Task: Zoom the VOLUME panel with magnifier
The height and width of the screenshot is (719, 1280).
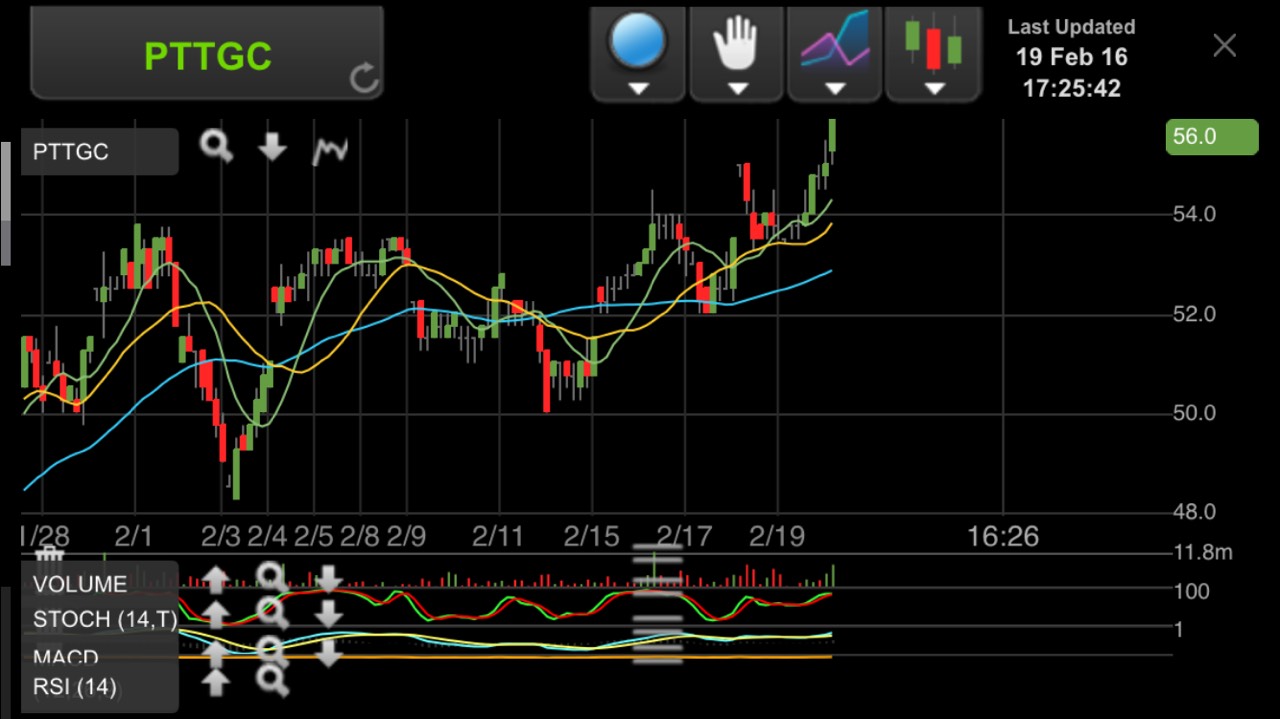Action: tap(271, 577)
